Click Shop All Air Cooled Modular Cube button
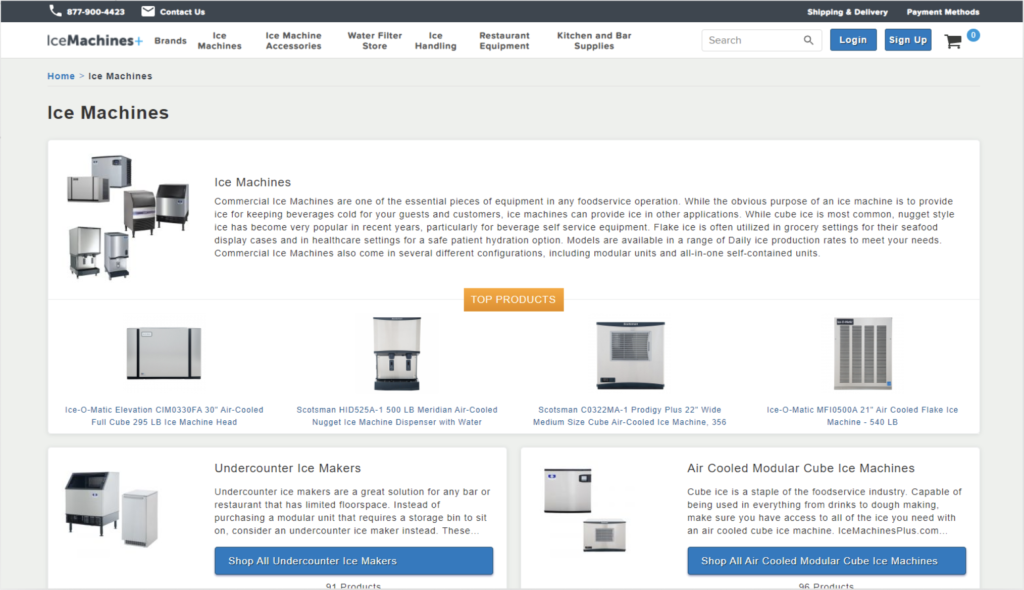 [x=826, y=561]
